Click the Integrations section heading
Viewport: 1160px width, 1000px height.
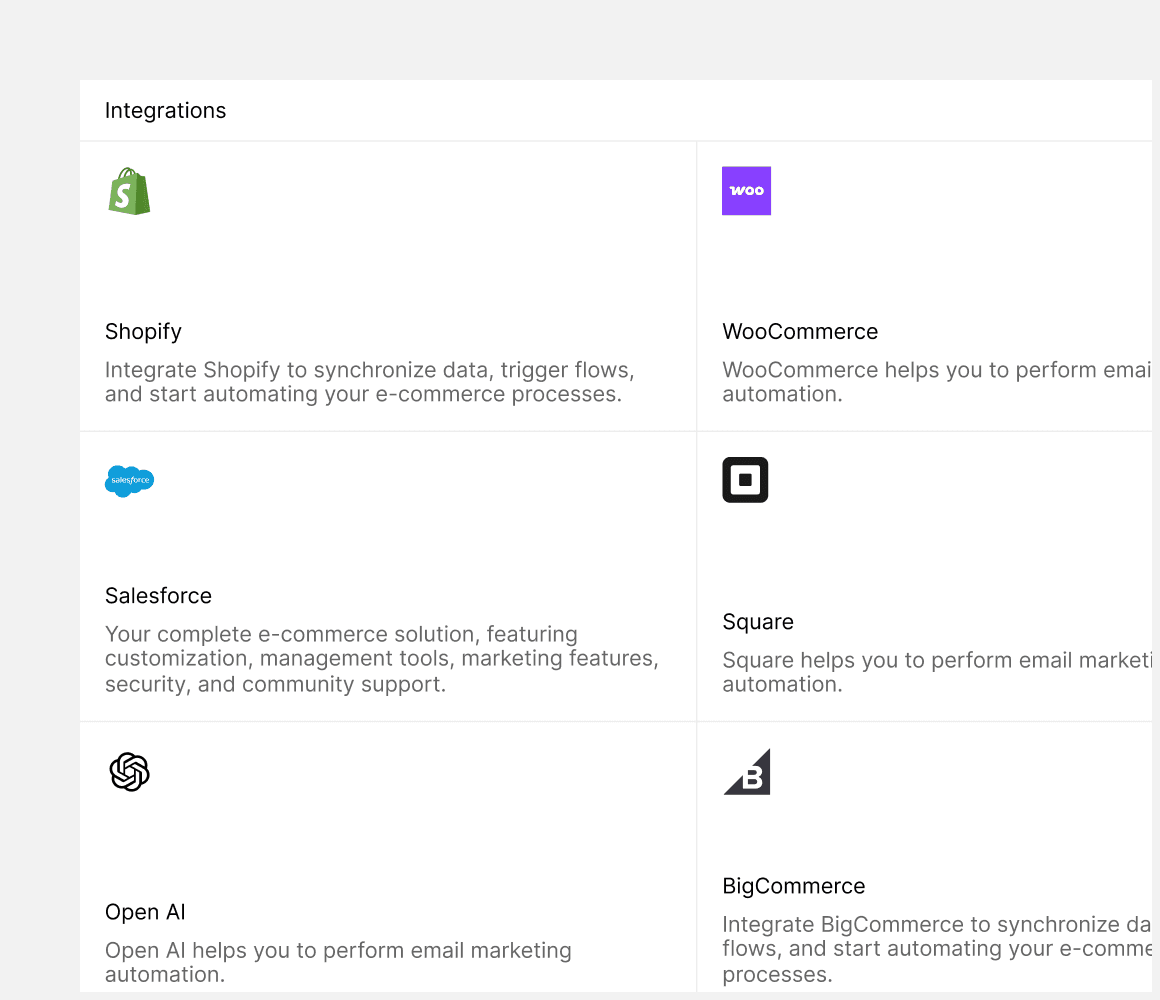coord(165,110)
